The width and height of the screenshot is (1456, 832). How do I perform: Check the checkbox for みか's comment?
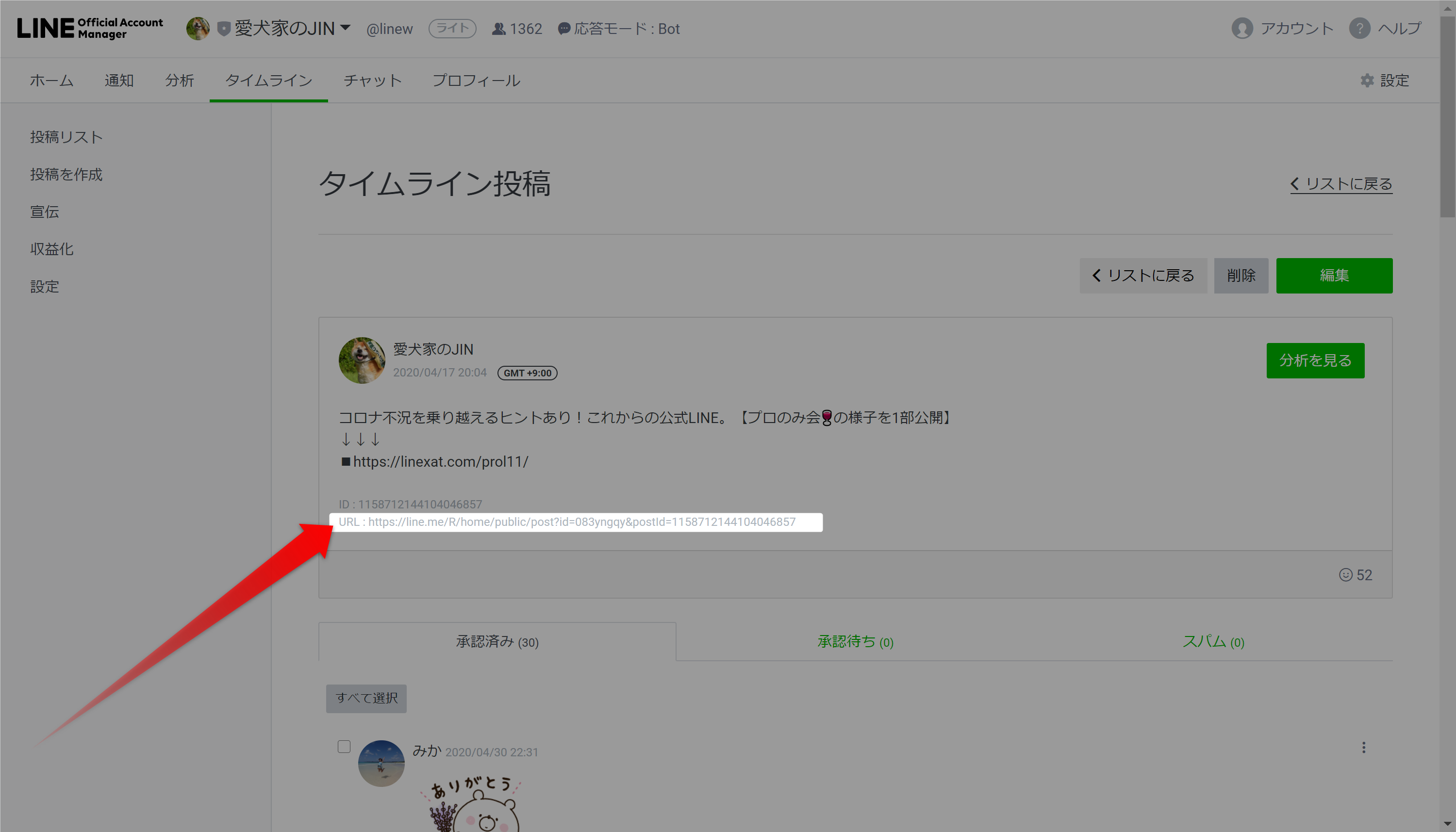click(x=344, y=747)
